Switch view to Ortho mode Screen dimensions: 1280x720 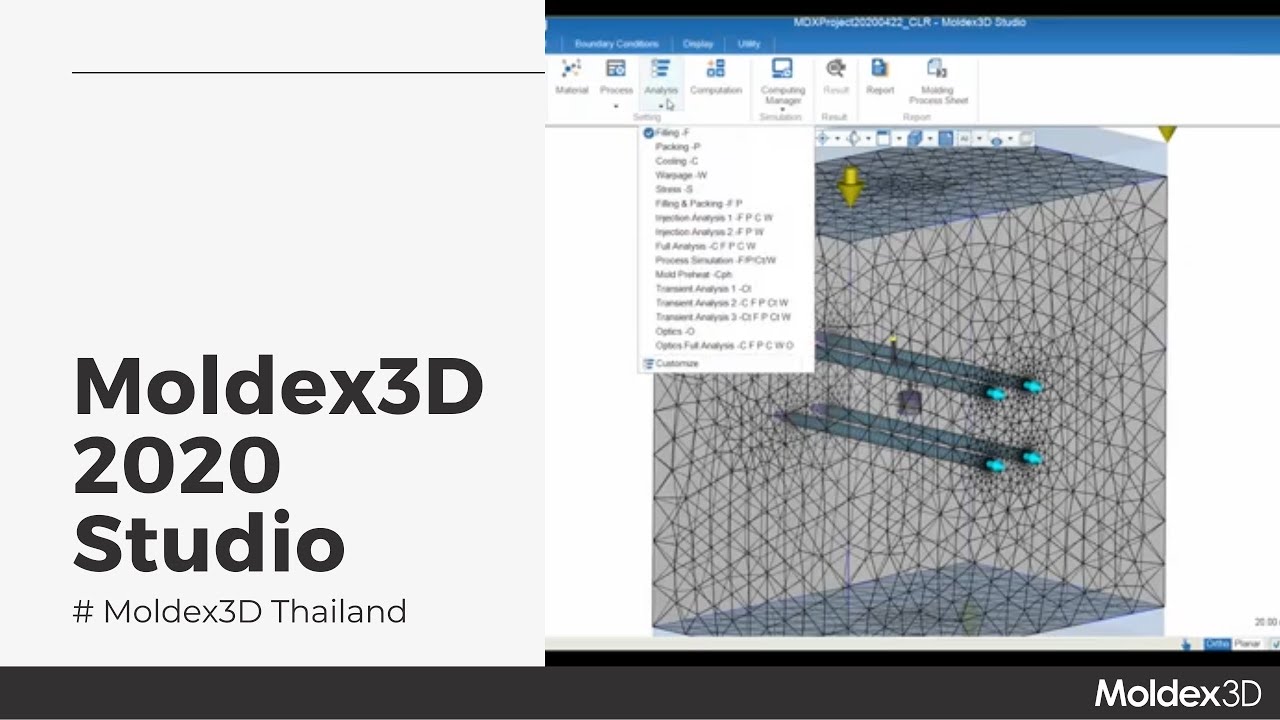[1217, 644]
